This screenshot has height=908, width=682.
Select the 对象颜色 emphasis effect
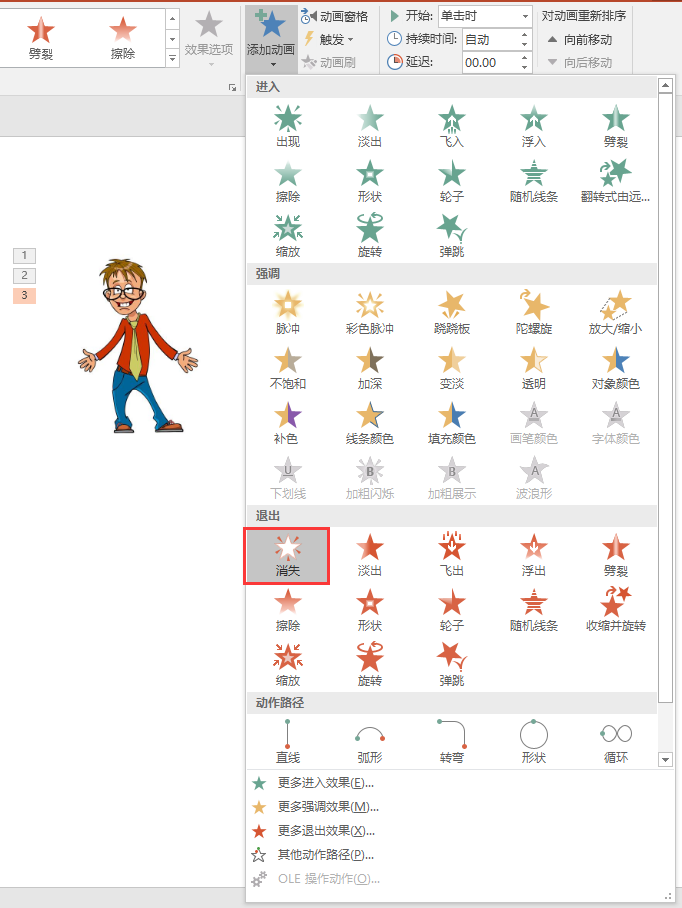[x=615, y=367]
